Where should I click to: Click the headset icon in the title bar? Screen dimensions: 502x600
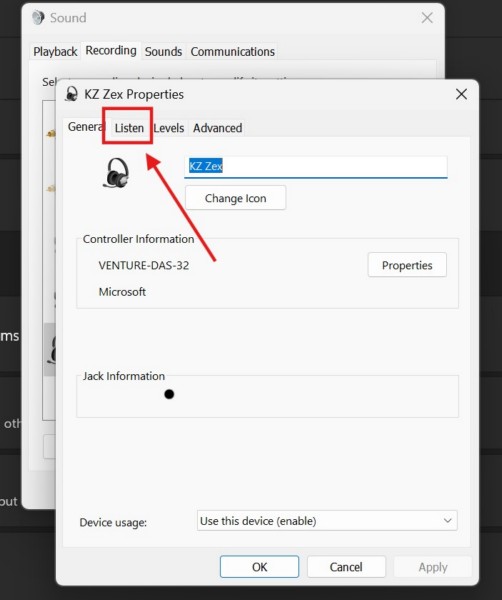coord(71,94)
